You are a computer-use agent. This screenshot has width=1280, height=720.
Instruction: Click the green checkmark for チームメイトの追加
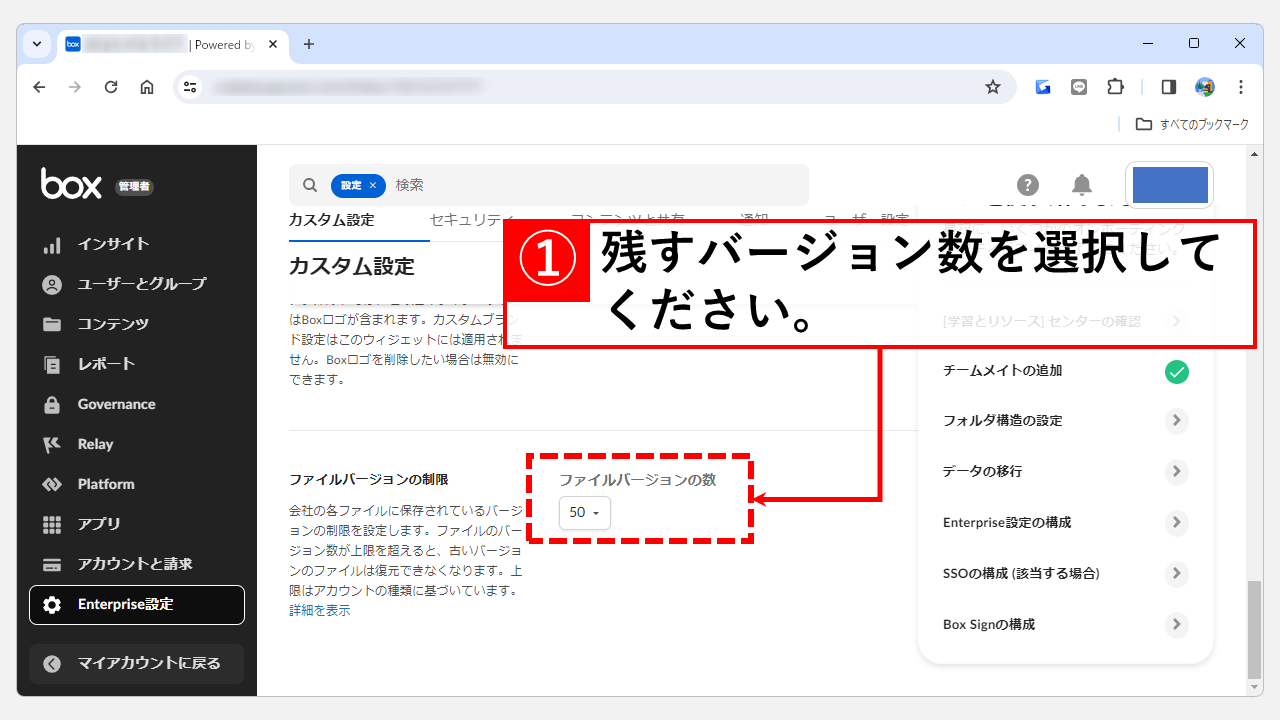tap(1177, 372)
